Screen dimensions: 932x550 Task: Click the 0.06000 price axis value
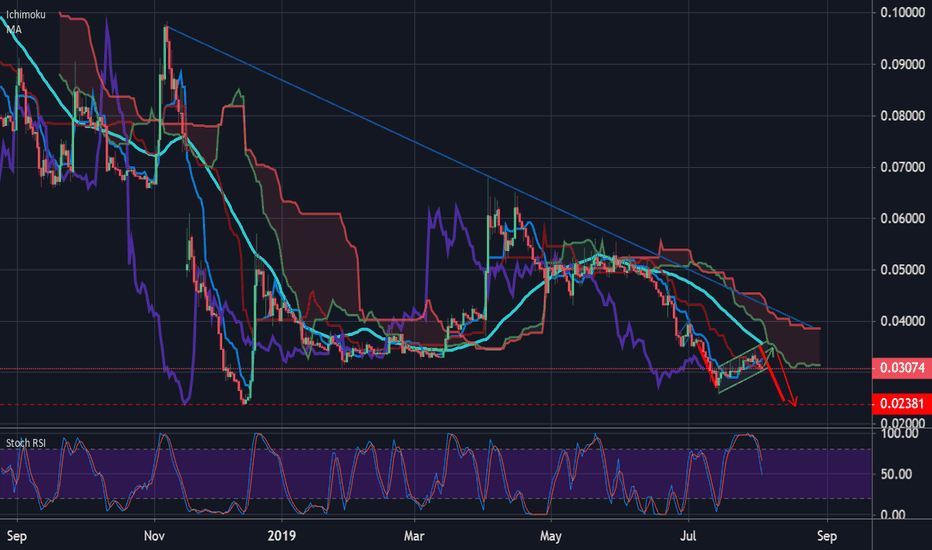902,218
